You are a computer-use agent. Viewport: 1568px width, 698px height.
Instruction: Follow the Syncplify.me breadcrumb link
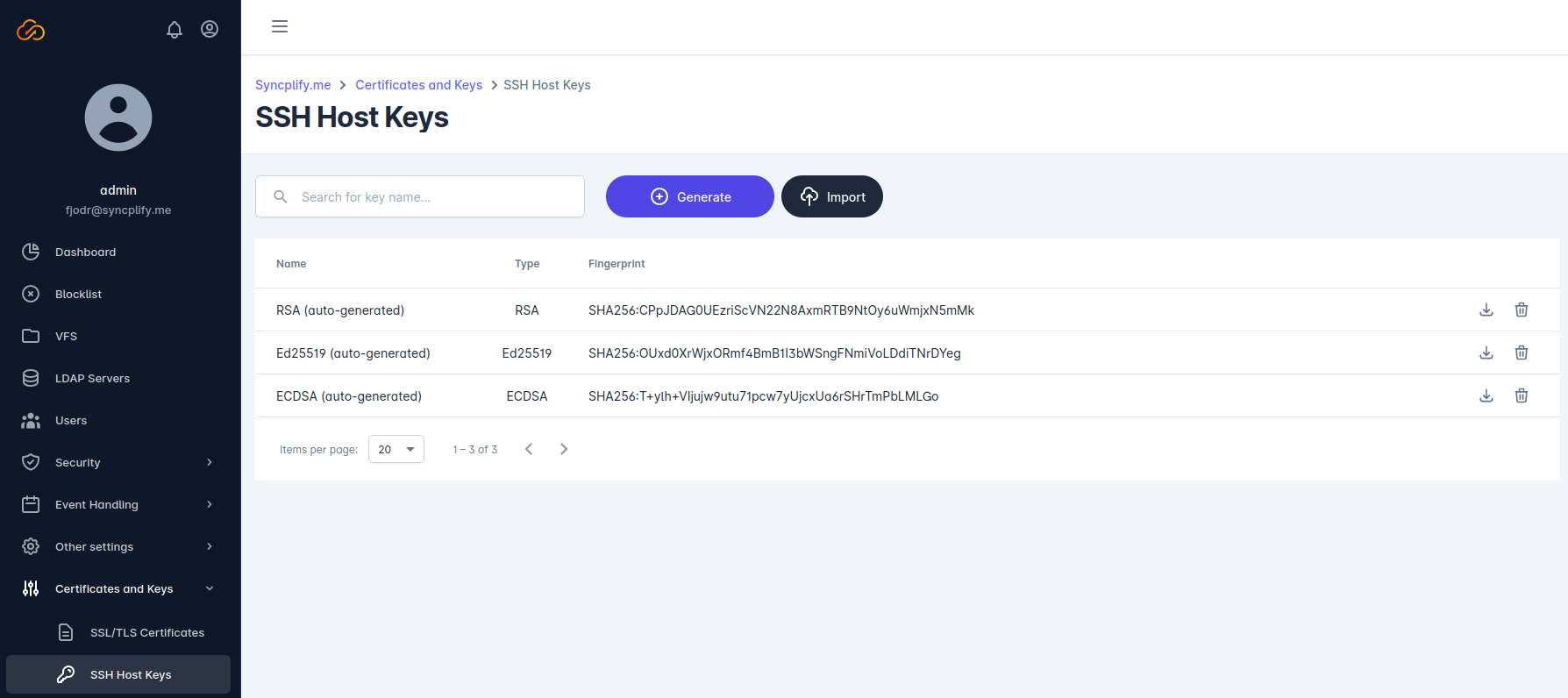[x=293, y=85]
